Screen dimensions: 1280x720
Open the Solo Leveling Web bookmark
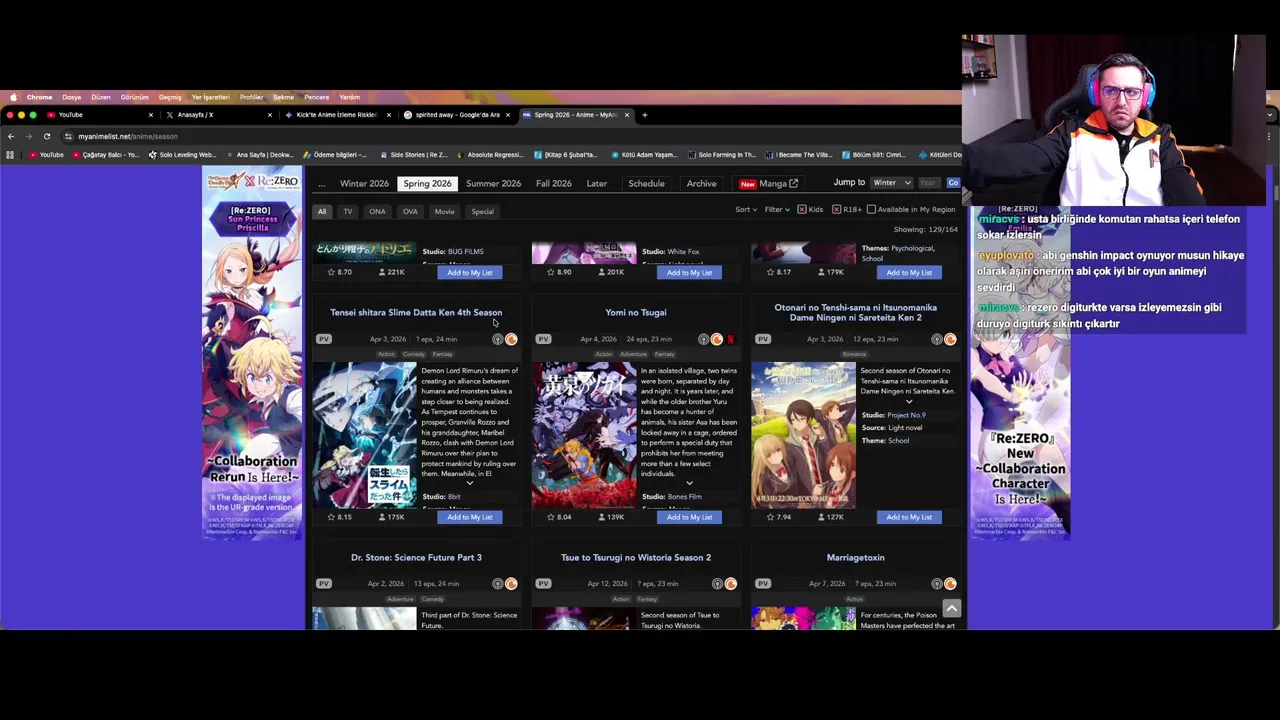(x=182, y=155)
